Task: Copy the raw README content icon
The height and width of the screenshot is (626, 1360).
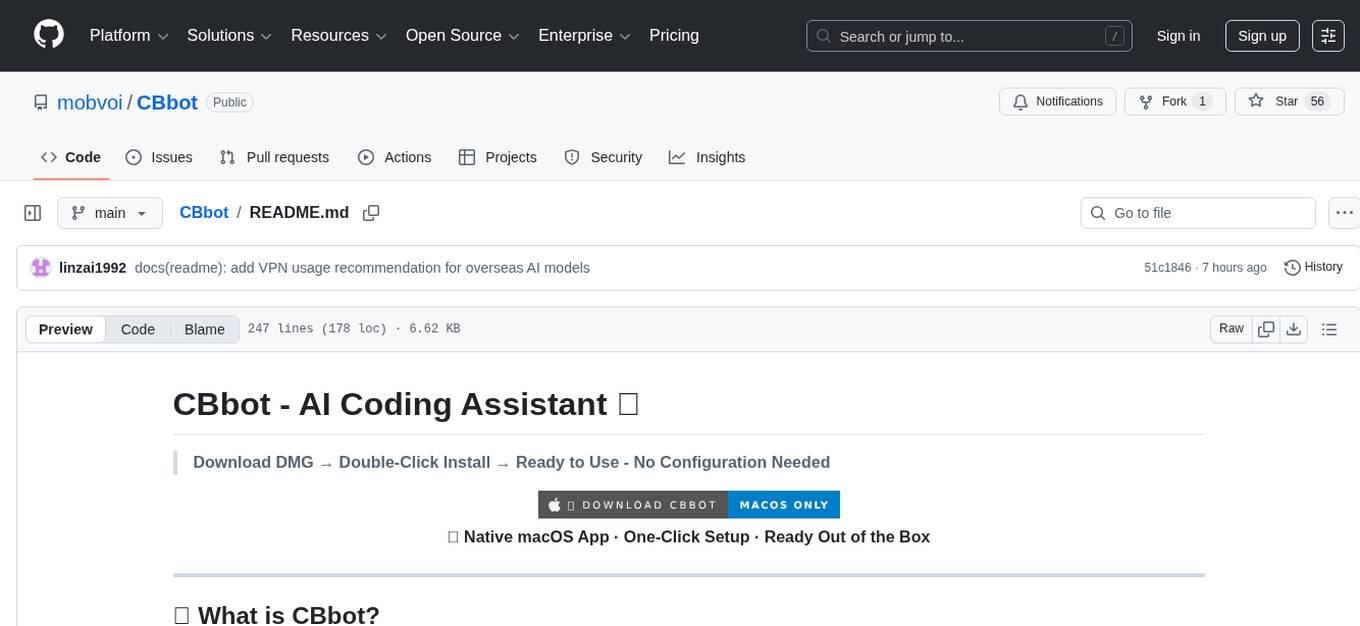Action: tap(1266, 328)
